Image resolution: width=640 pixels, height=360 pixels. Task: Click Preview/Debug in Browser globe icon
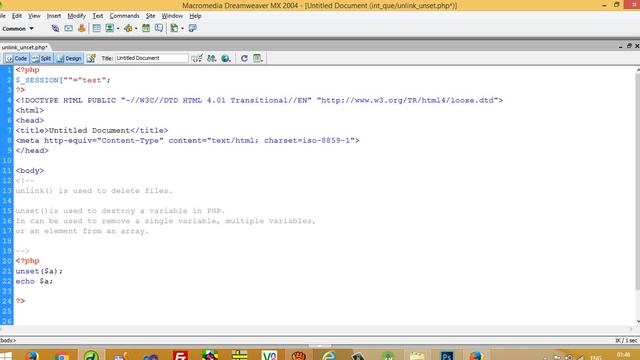tap(226, 58)
